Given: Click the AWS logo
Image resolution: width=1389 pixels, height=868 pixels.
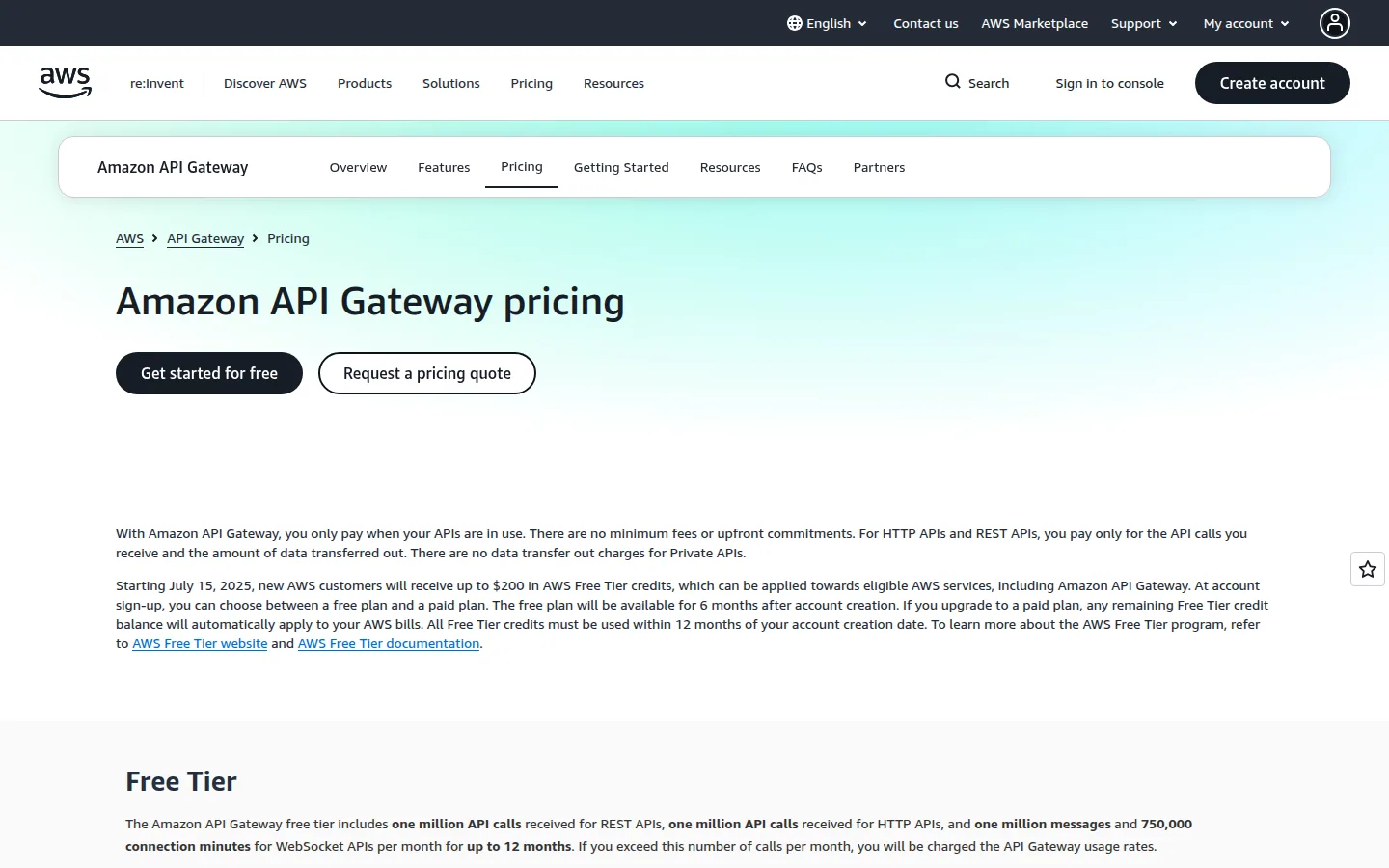Looking at the screenshot, I should coord(65,83).
